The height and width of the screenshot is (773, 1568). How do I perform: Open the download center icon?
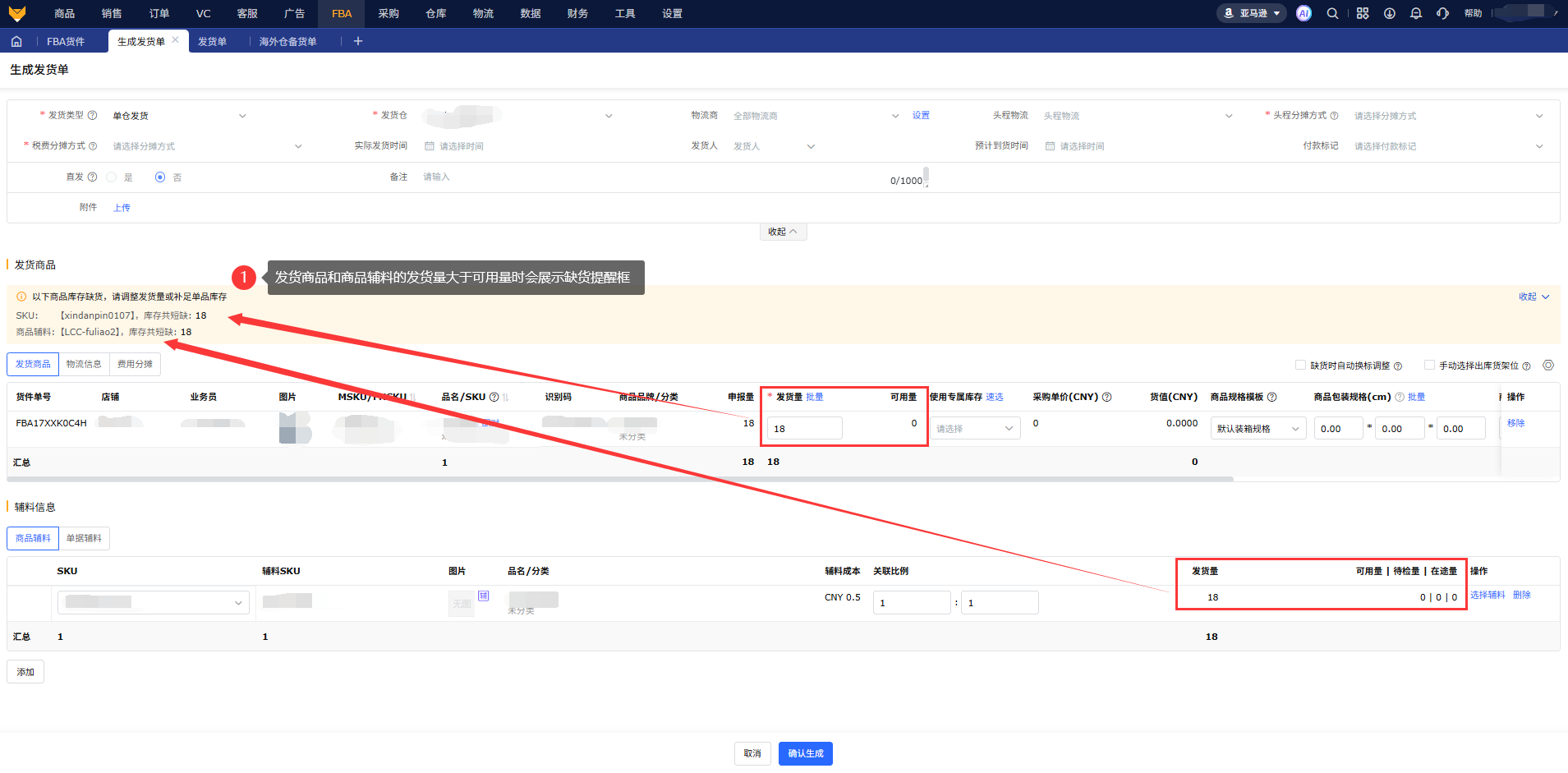pos(1390,13)
